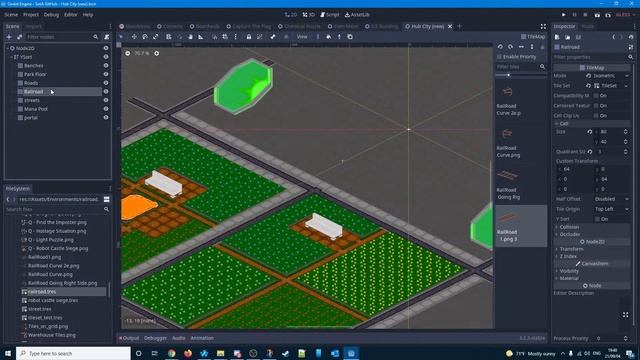Viewport: 640px width, 360px height.
Task: Hide the Roads node
Action: point(106,83)
